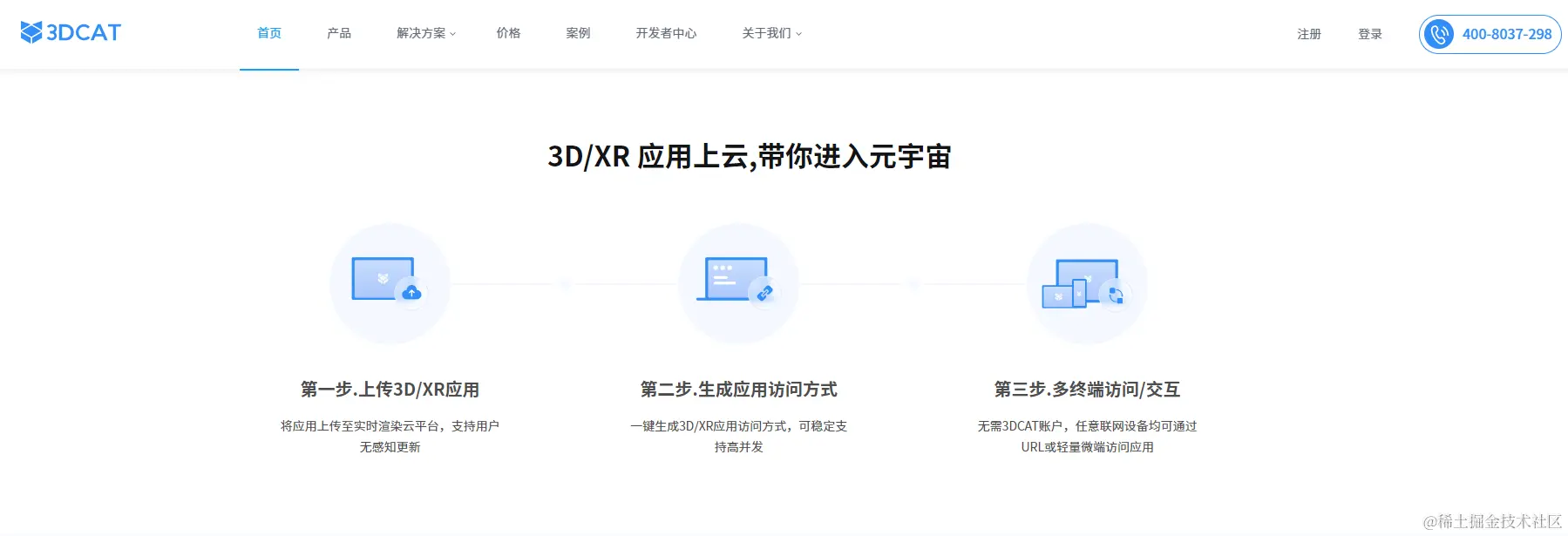The height and width of the screenshot is (536, 1568).
Task: Open 开发者中心 in the navigation
Action: tap(666, 33)
